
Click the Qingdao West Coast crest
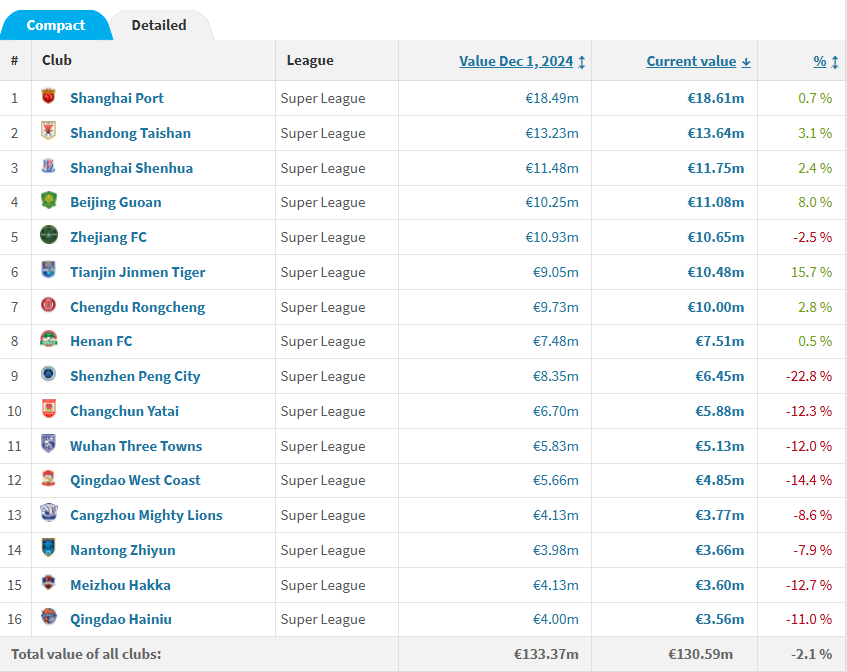tap(49, 478)
